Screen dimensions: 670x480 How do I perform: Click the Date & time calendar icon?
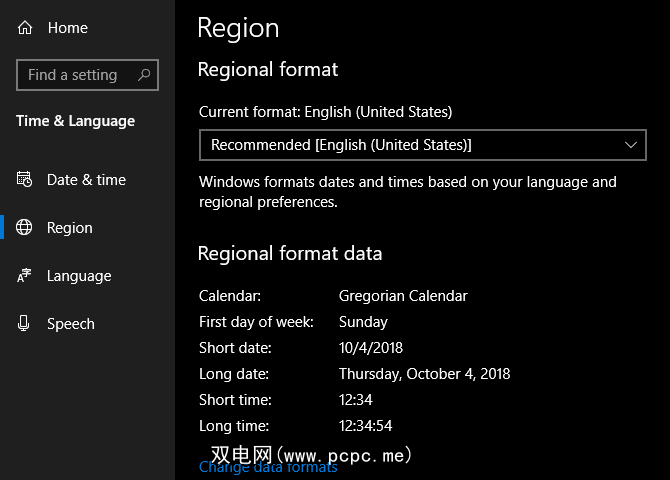[x=25, y=180]
